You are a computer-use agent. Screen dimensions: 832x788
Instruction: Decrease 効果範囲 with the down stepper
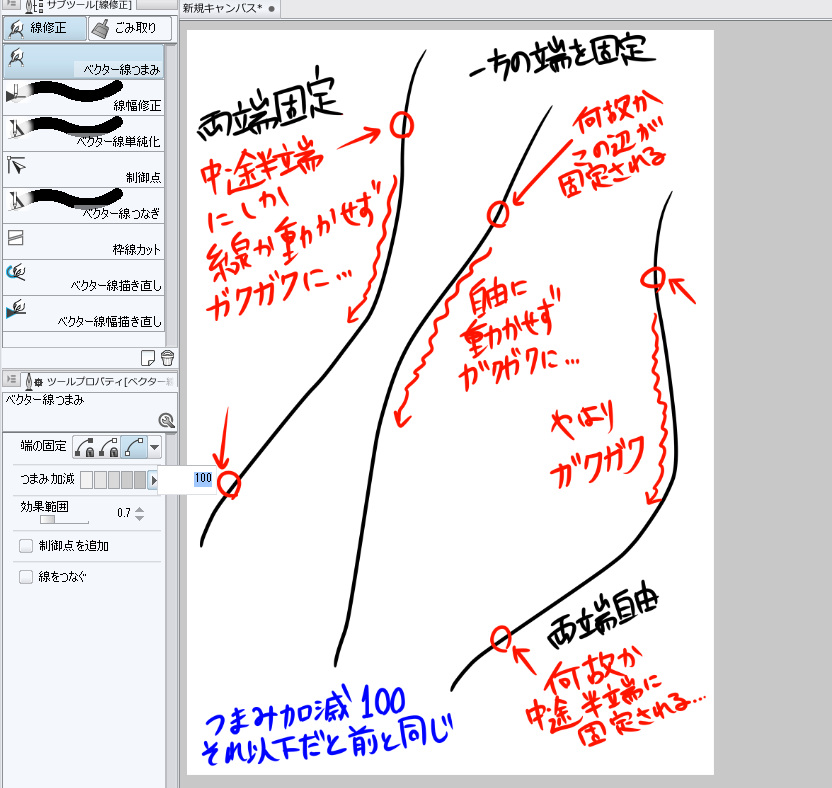tap(140, 518)
